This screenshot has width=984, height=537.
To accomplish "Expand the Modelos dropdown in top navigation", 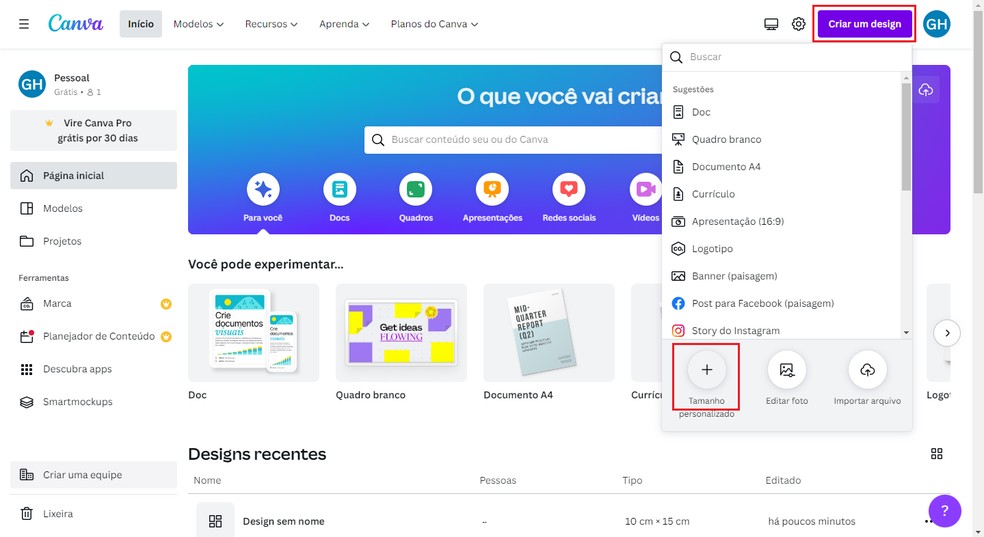I will [198, 24].
